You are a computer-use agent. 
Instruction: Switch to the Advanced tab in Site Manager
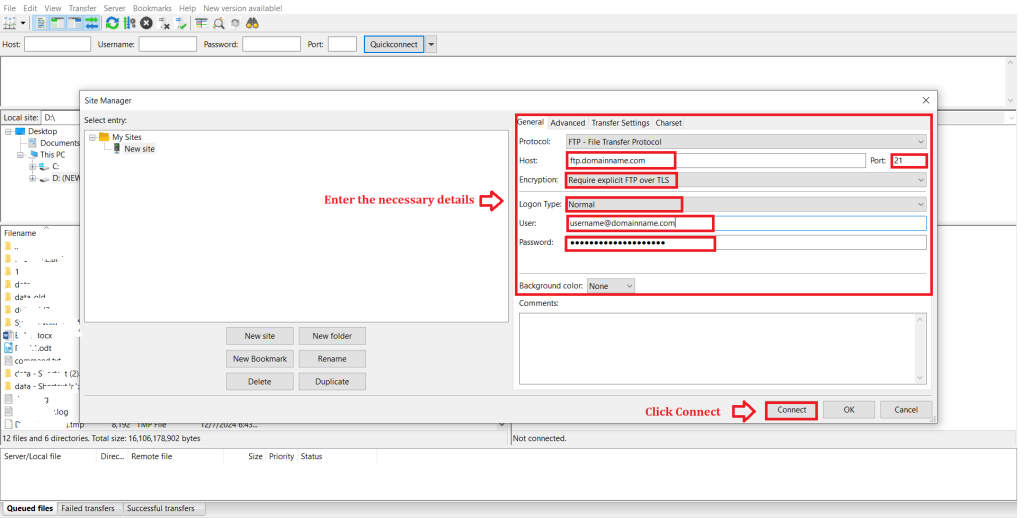click(x=568, y=123)
